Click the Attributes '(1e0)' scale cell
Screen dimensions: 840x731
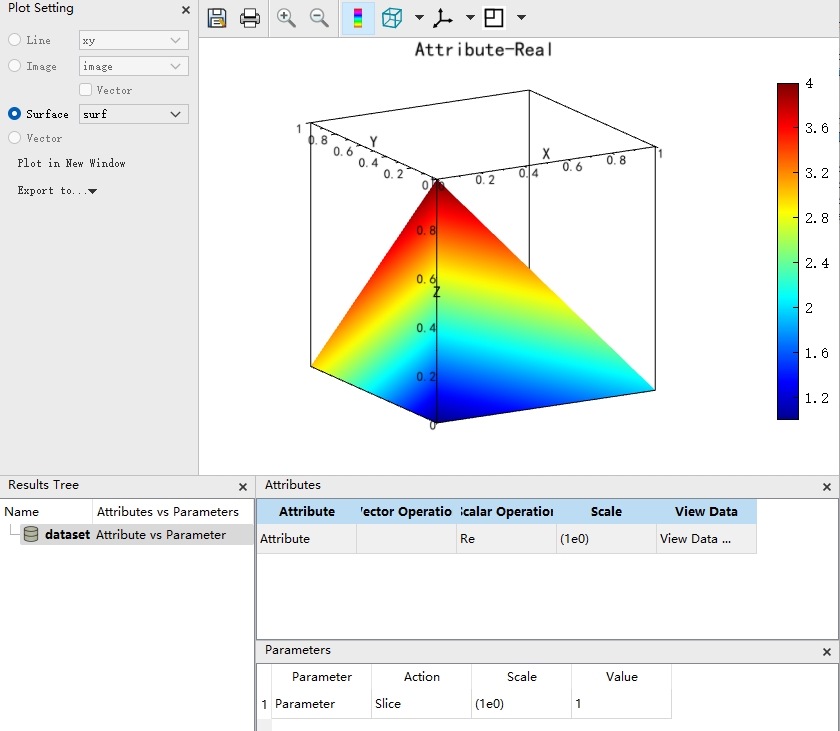pyautogui.click(x=606, y=539)
